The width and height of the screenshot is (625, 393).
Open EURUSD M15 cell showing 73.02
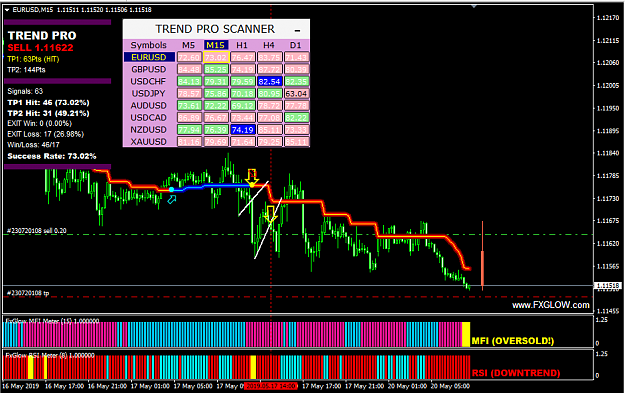[x=216, y=57]
